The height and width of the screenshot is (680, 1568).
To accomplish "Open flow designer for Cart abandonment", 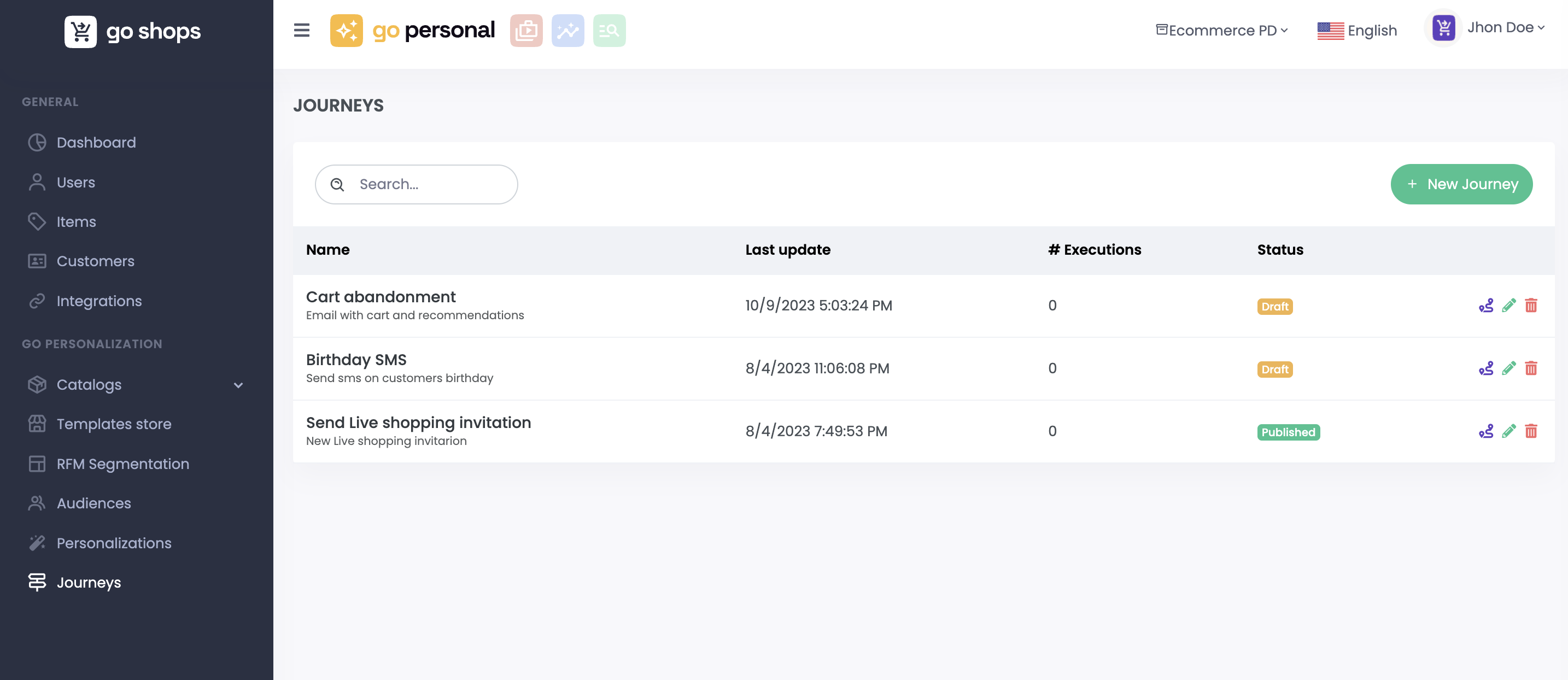I will (1486, 306).
